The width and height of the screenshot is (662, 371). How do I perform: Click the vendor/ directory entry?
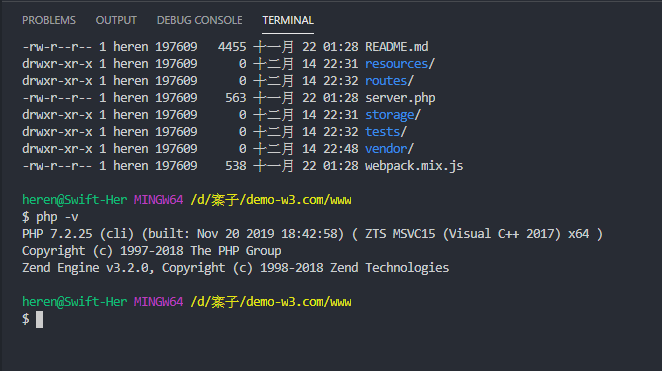coord(389,149)
